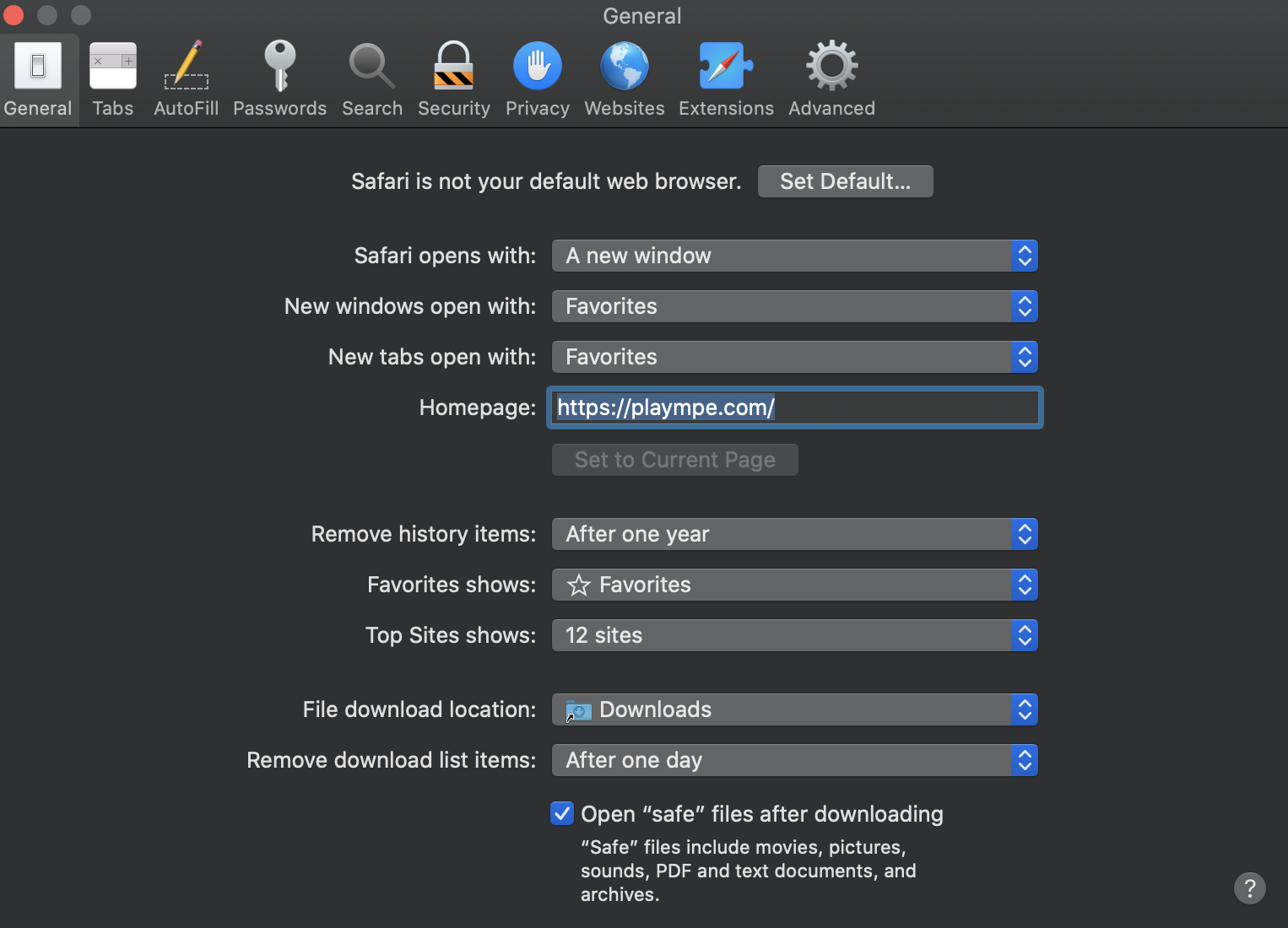
Task: Open the Passwords key icon pane
Action: [279, 80]
